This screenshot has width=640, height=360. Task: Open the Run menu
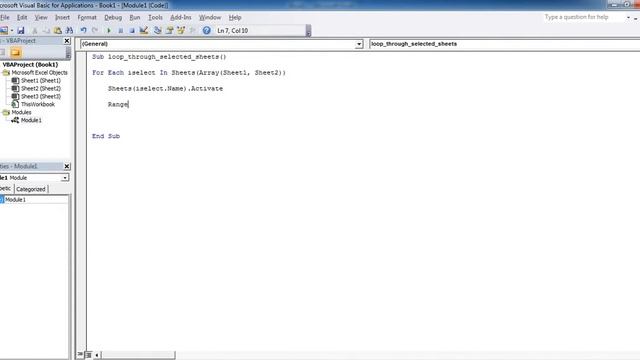pyautogui.click(x=135, y=18)
